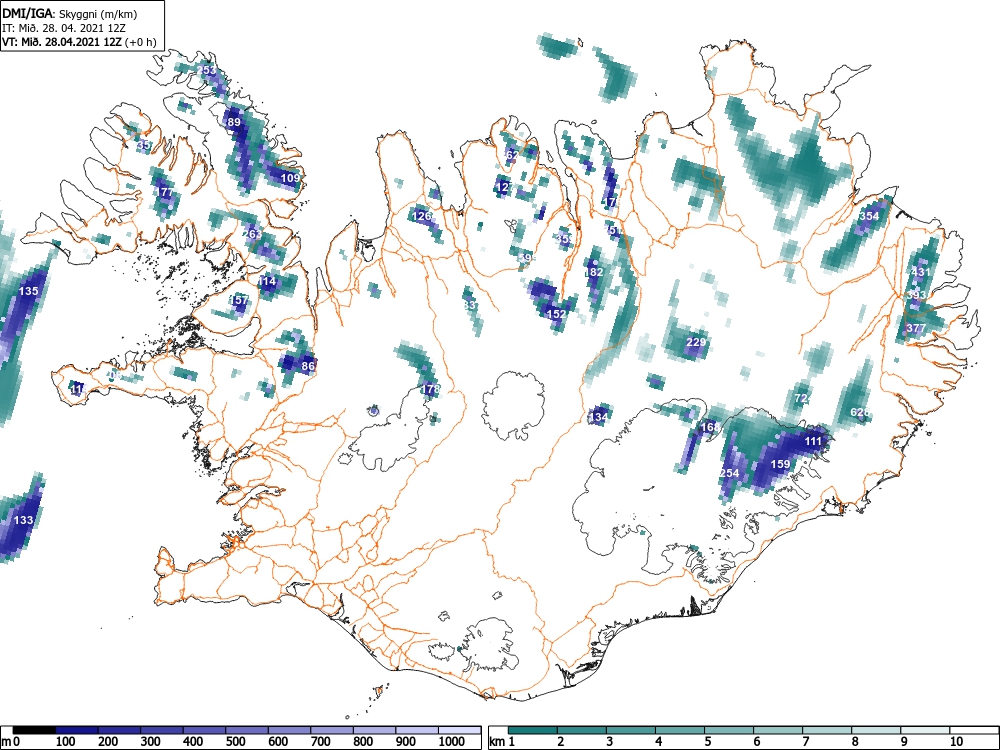Click the visibility value 178

pos(430,388)
